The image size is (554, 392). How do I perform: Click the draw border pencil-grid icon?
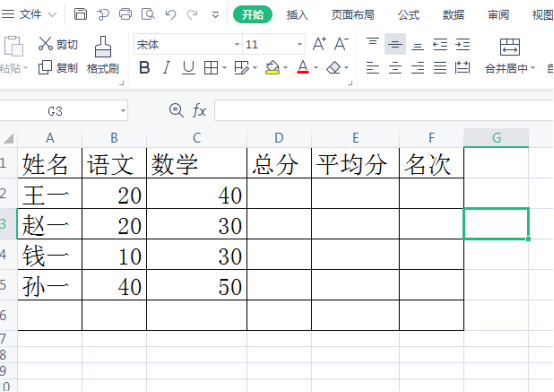tap(242, 68)
